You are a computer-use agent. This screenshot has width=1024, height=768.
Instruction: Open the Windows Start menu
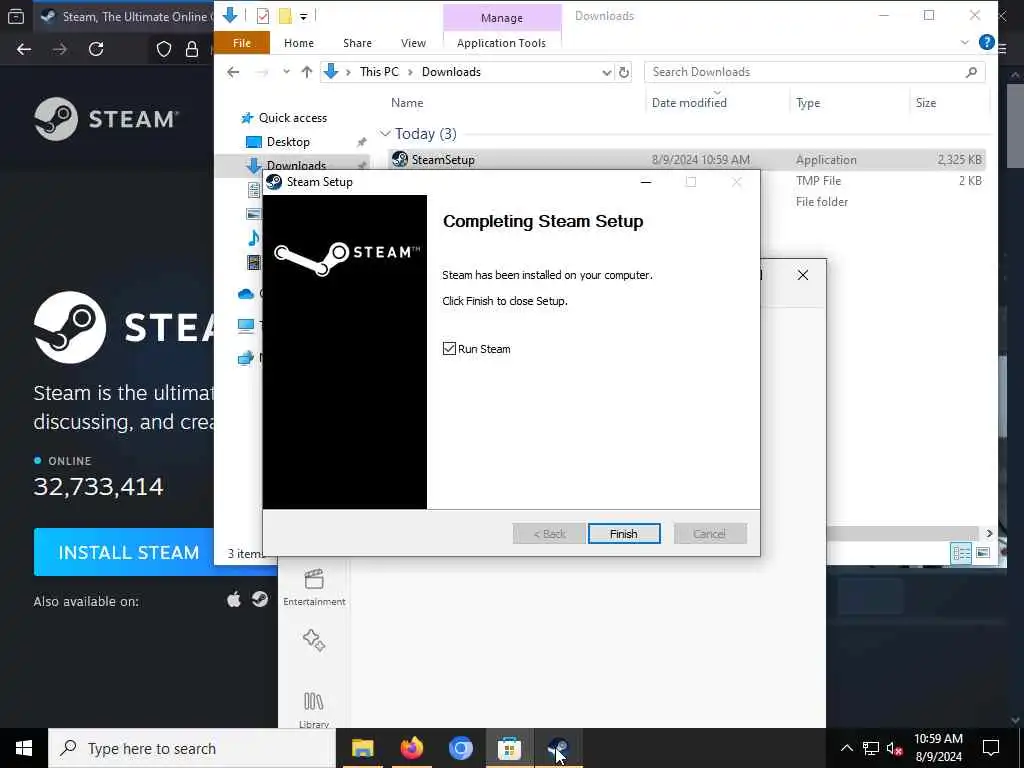(x=24, y=748)
